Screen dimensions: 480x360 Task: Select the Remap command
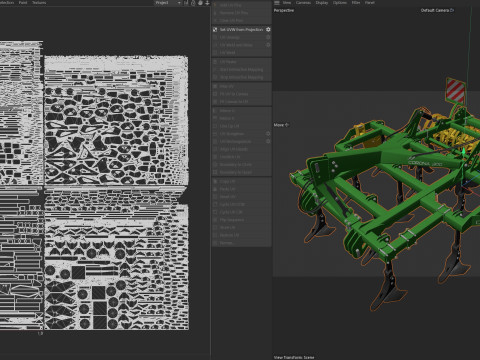(242, 243)
